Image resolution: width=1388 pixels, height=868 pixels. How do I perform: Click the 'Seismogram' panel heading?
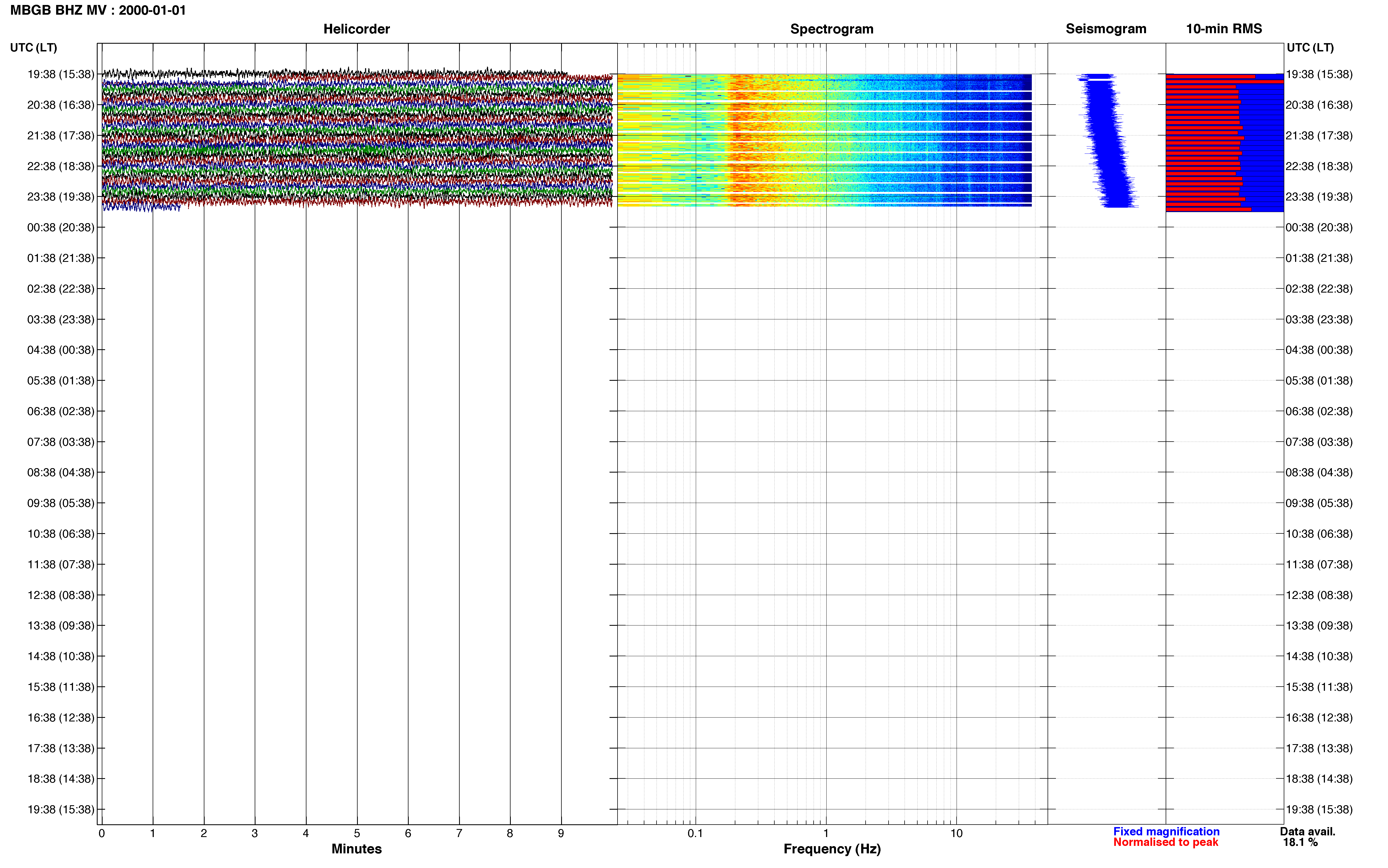1106,29
